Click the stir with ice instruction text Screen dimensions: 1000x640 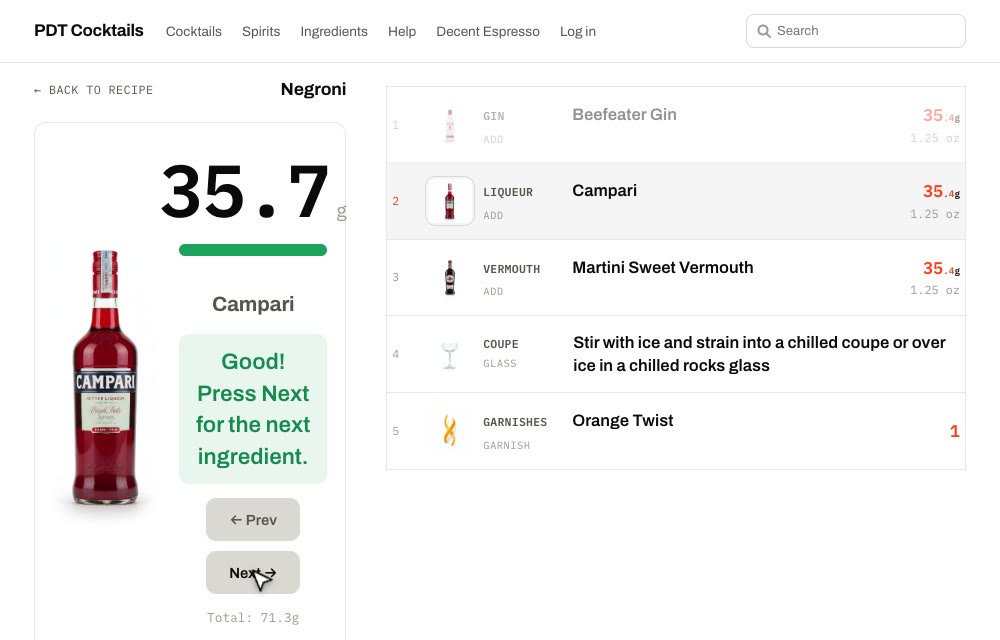(x=759, y=354)
